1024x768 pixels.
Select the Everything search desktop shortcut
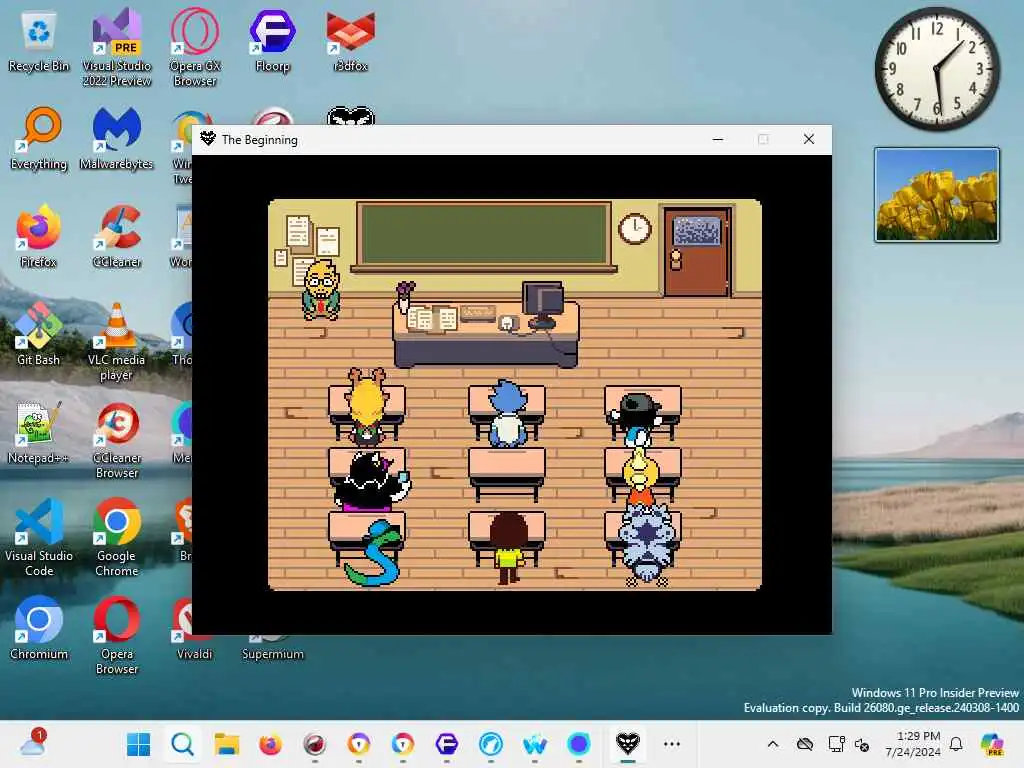pos(39,138)
